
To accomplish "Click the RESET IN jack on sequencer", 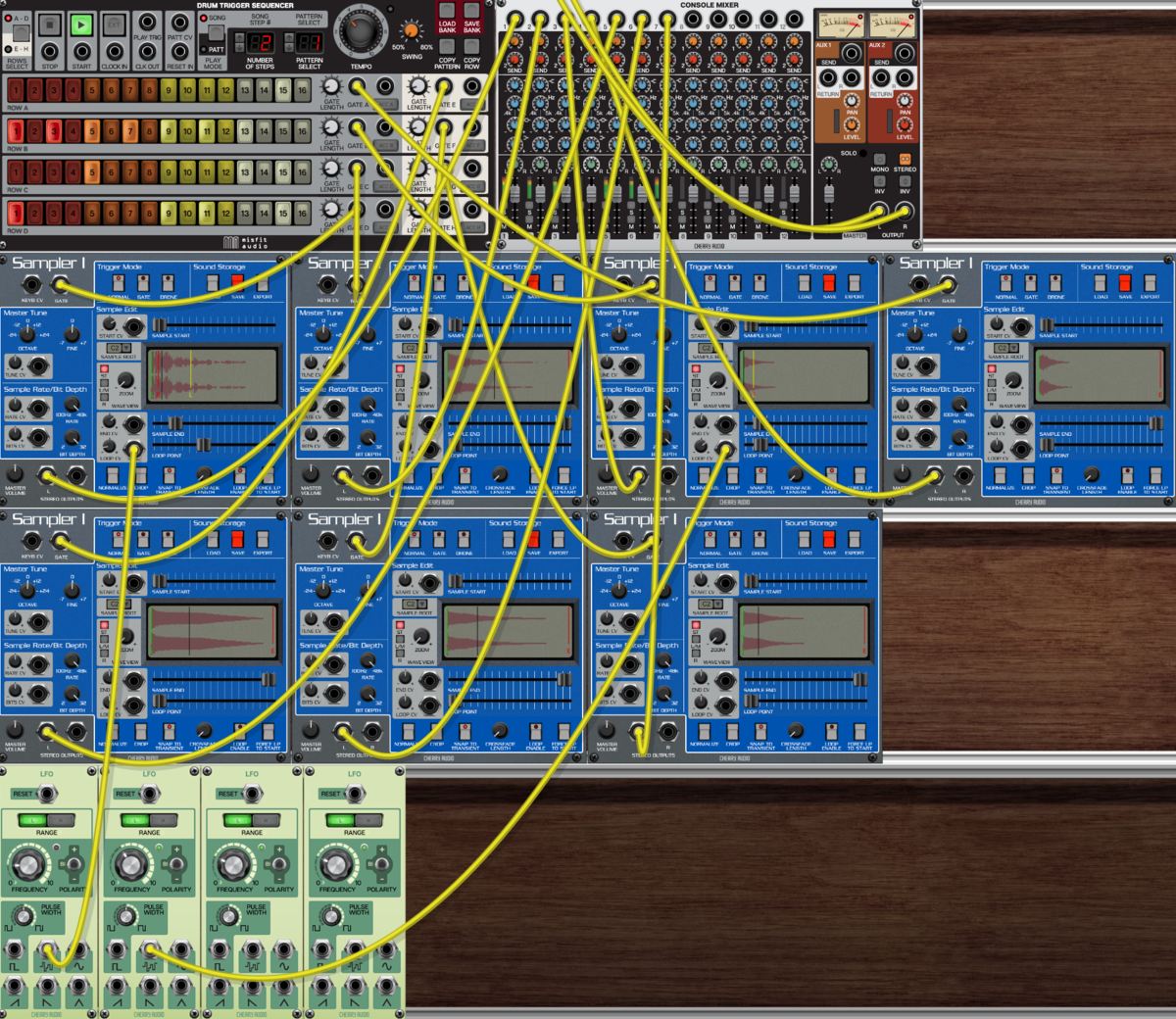I will click(179, 51).
